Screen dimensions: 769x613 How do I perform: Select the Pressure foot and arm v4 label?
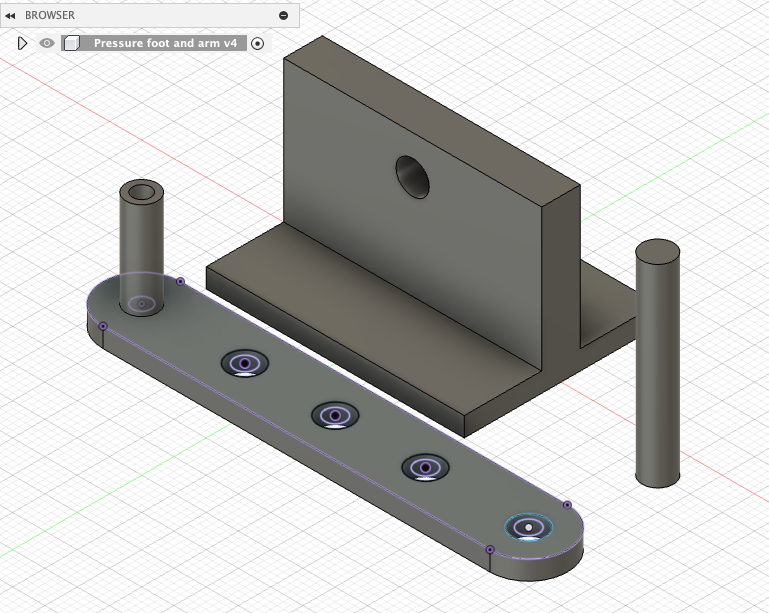(165, 43)
